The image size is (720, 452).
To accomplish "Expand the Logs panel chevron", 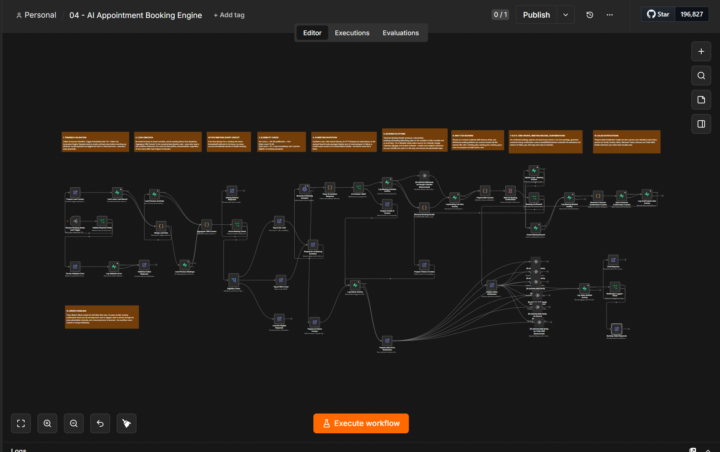I will point(708,450).
